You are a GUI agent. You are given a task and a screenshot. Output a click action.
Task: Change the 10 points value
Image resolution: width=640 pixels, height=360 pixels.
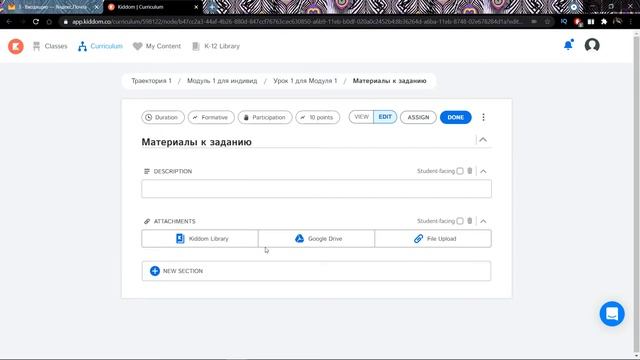[x=318, y=117]
